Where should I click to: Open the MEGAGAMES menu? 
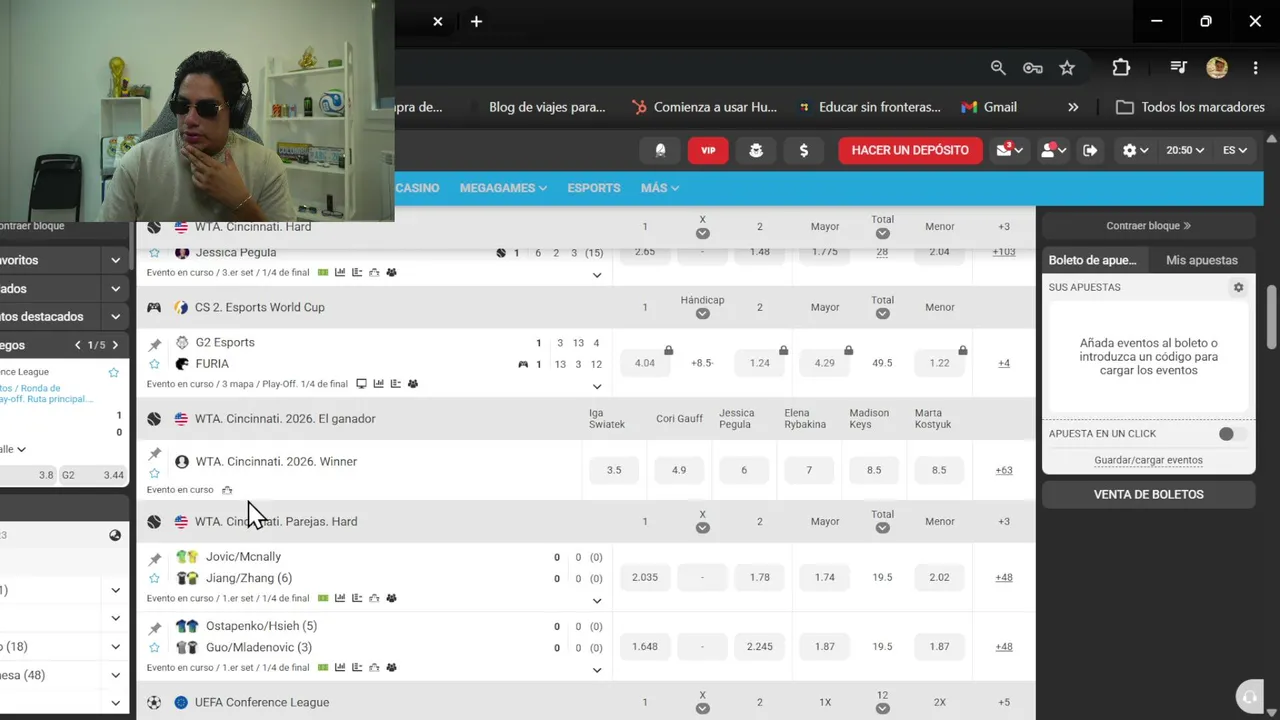pos(503,188)
